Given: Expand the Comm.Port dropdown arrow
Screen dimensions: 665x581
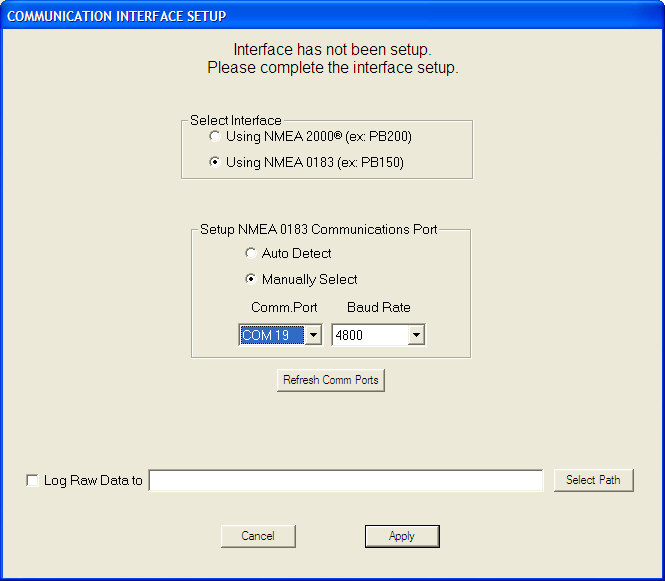Looking at the screenshot, I should point(313,336).
